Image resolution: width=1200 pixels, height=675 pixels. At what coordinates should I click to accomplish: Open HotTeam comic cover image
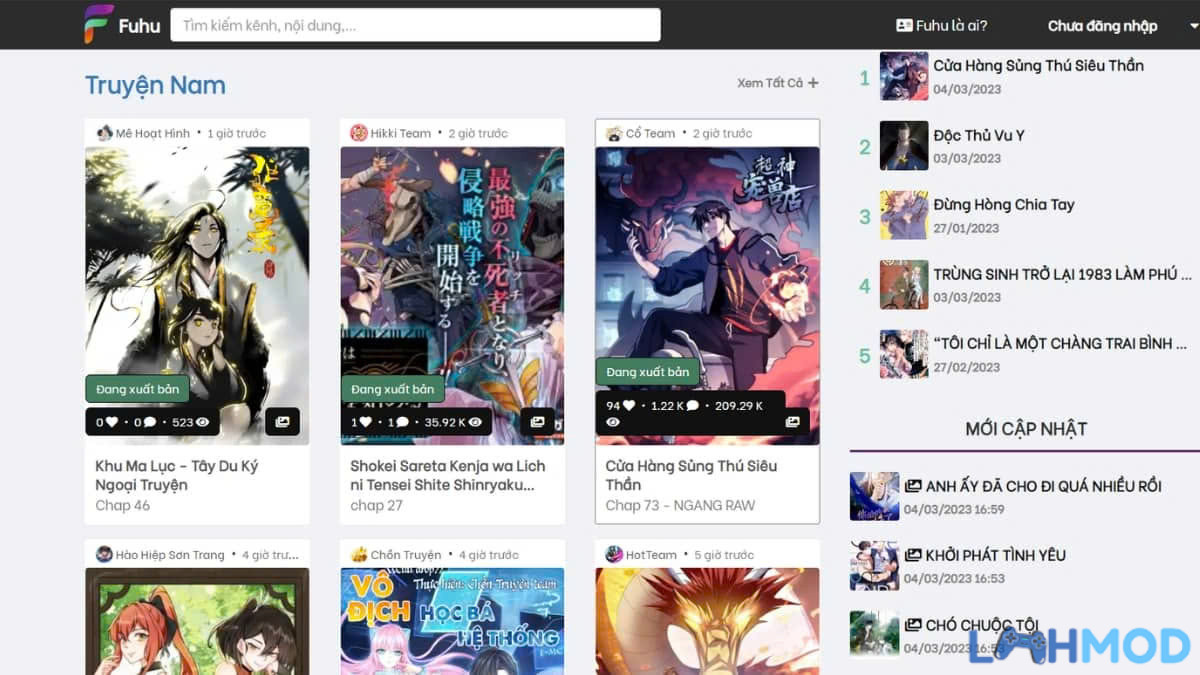[707, 621]
